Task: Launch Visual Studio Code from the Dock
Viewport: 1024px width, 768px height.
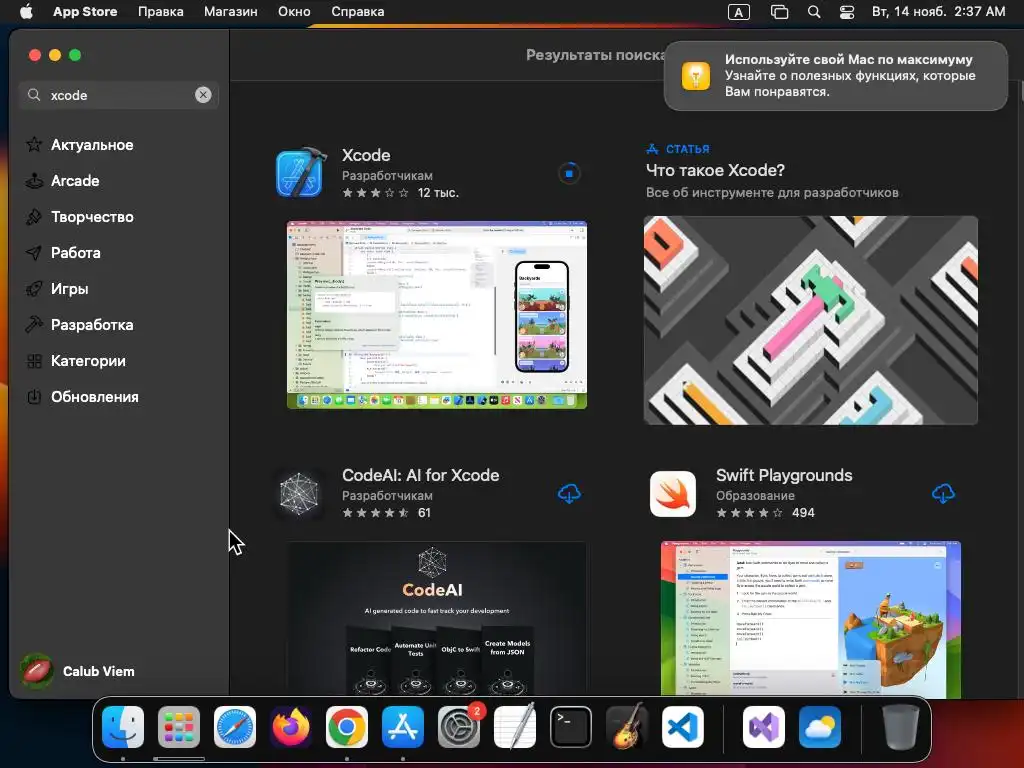Action: coord(683,727)
